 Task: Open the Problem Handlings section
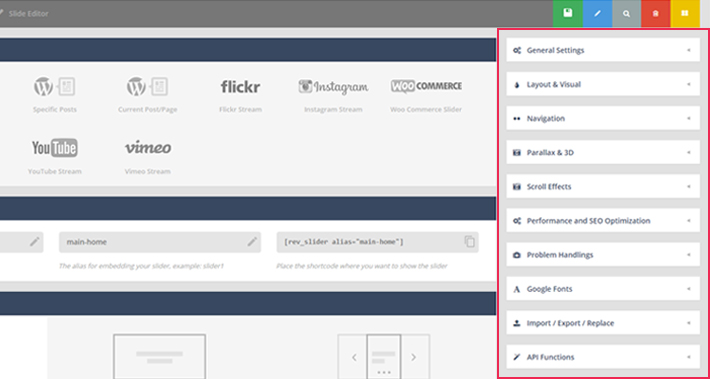point(603,255)
